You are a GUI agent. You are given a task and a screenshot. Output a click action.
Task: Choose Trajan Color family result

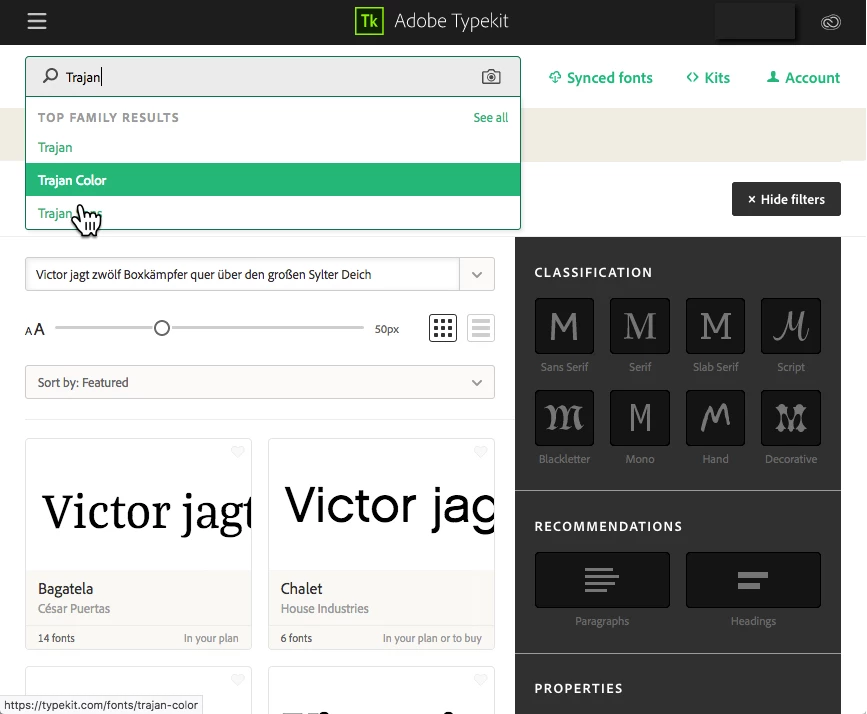coord(273,180)
